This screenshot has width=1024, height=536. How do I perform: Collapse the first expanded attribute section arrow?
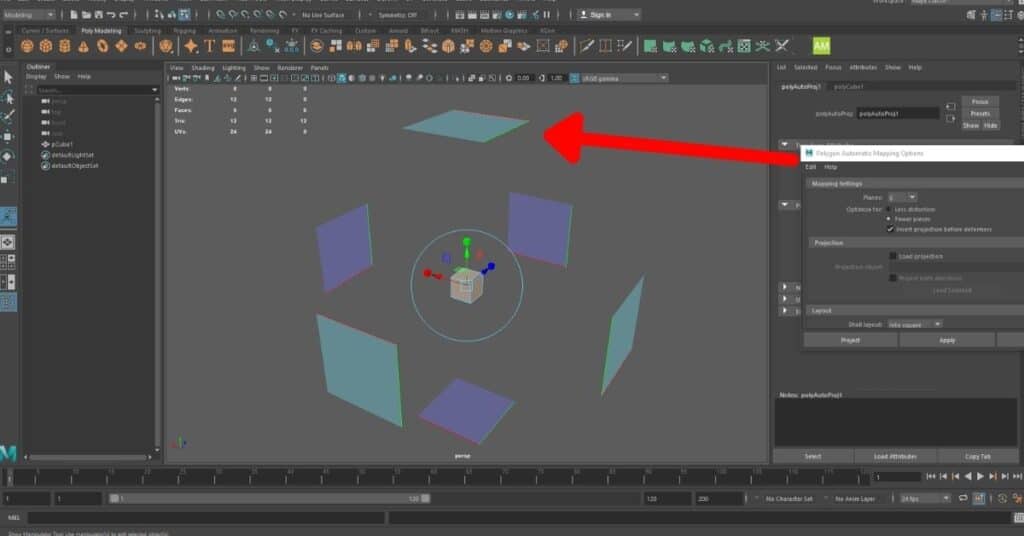click(x=784, y=144)
